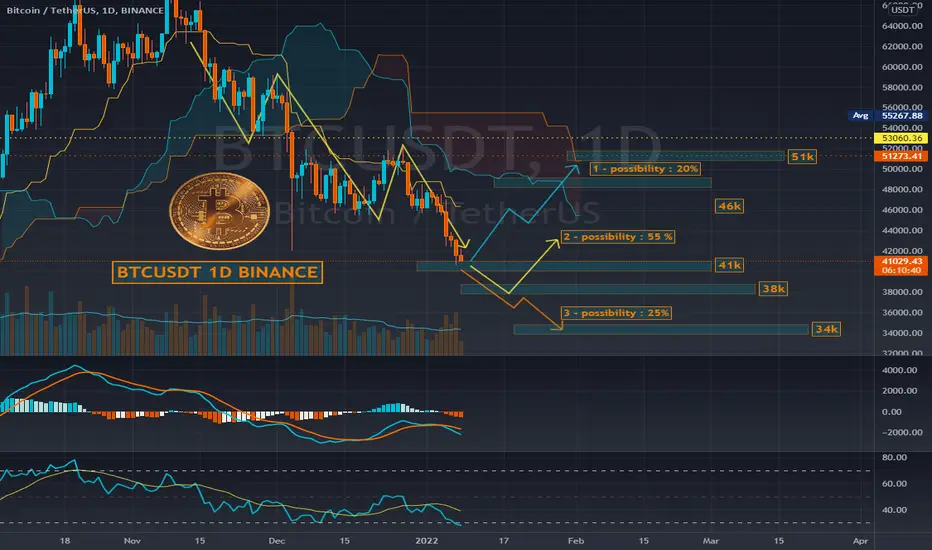Select the 51k target label

click(x=802, y=156)
